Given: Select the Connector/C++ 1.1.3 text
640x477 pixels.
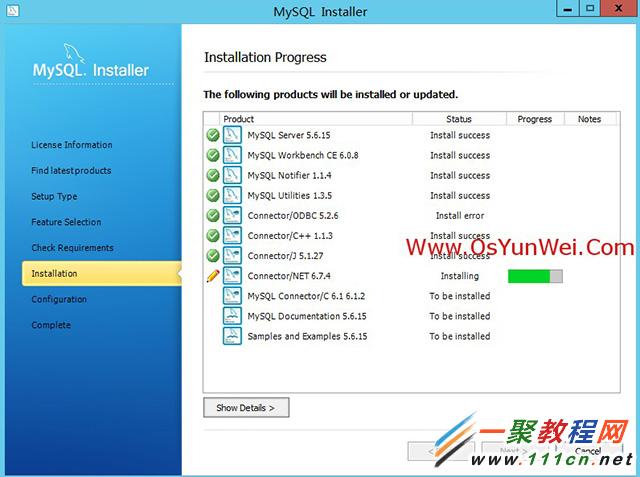Looking at the screenshot, I should [290, 236].
